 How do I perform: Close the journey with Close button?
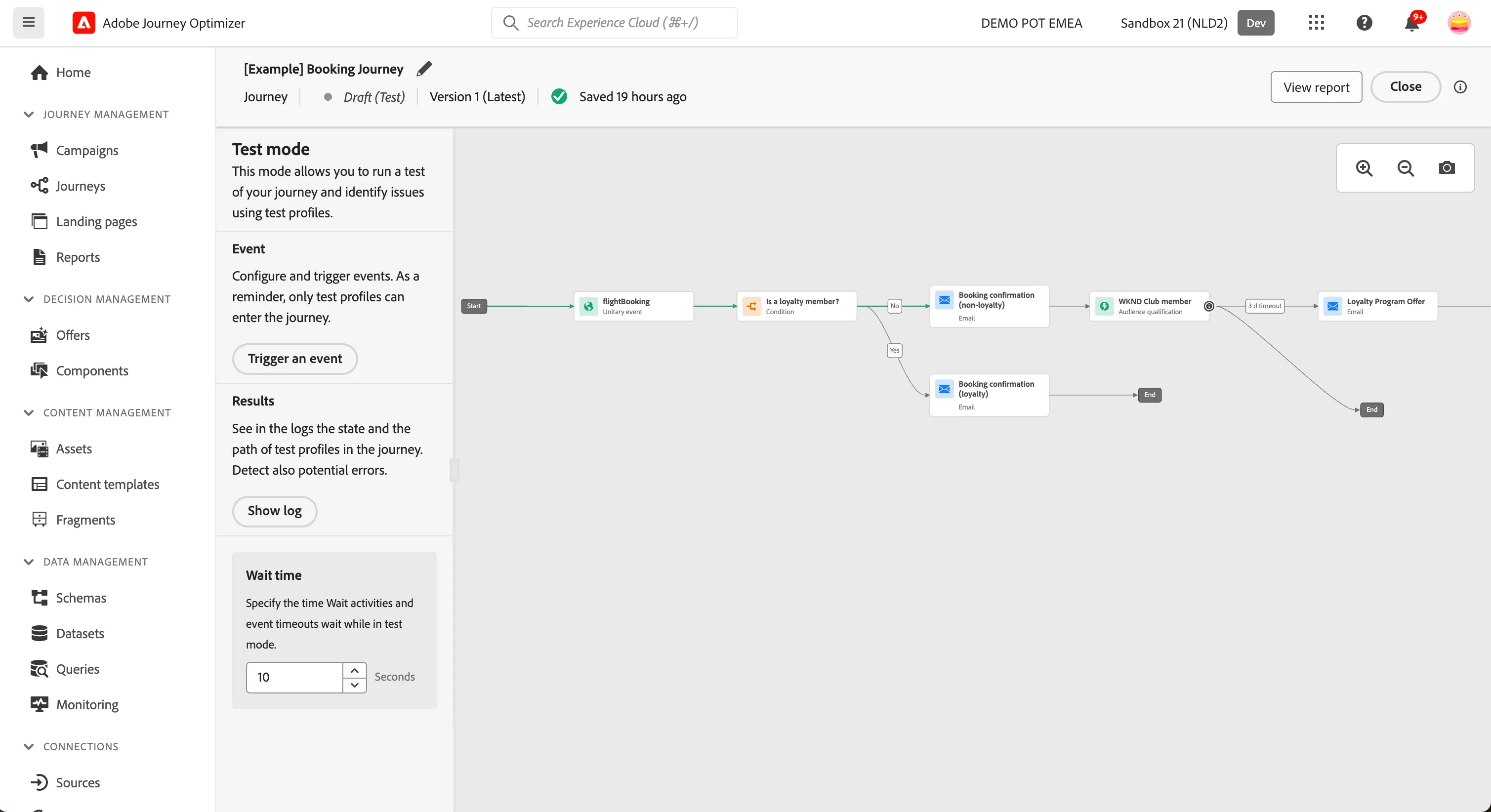tap(1406, 87)
